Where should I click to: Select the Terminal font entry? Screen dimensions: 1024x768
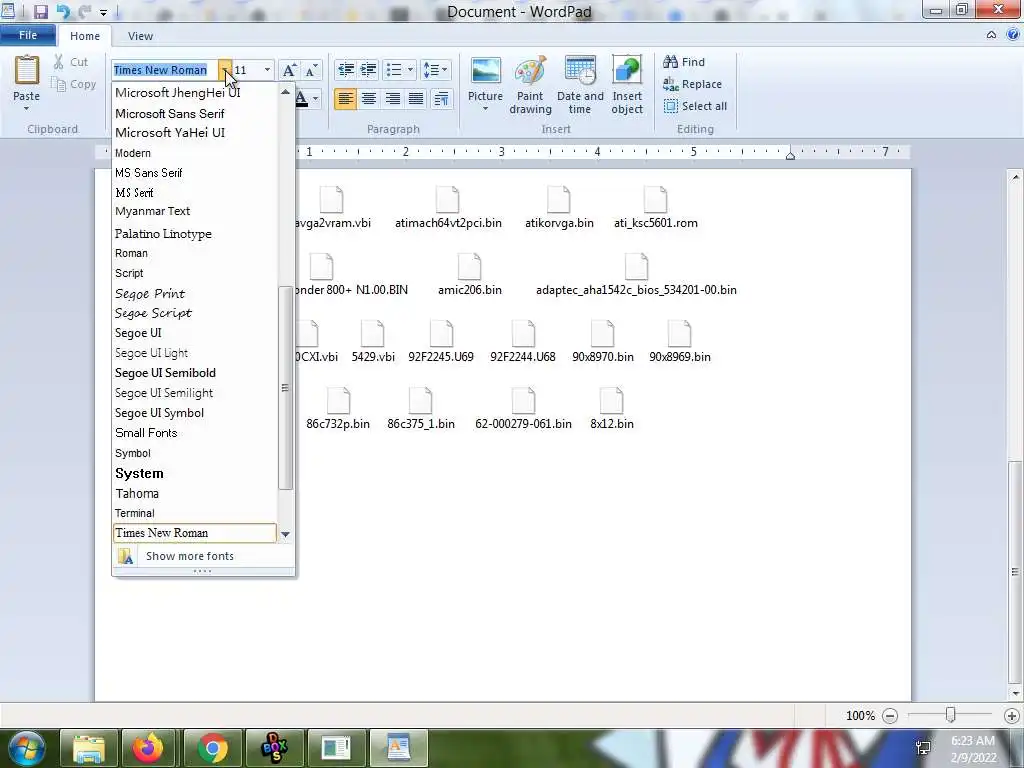pyautogui.click(x=195, y=513)
